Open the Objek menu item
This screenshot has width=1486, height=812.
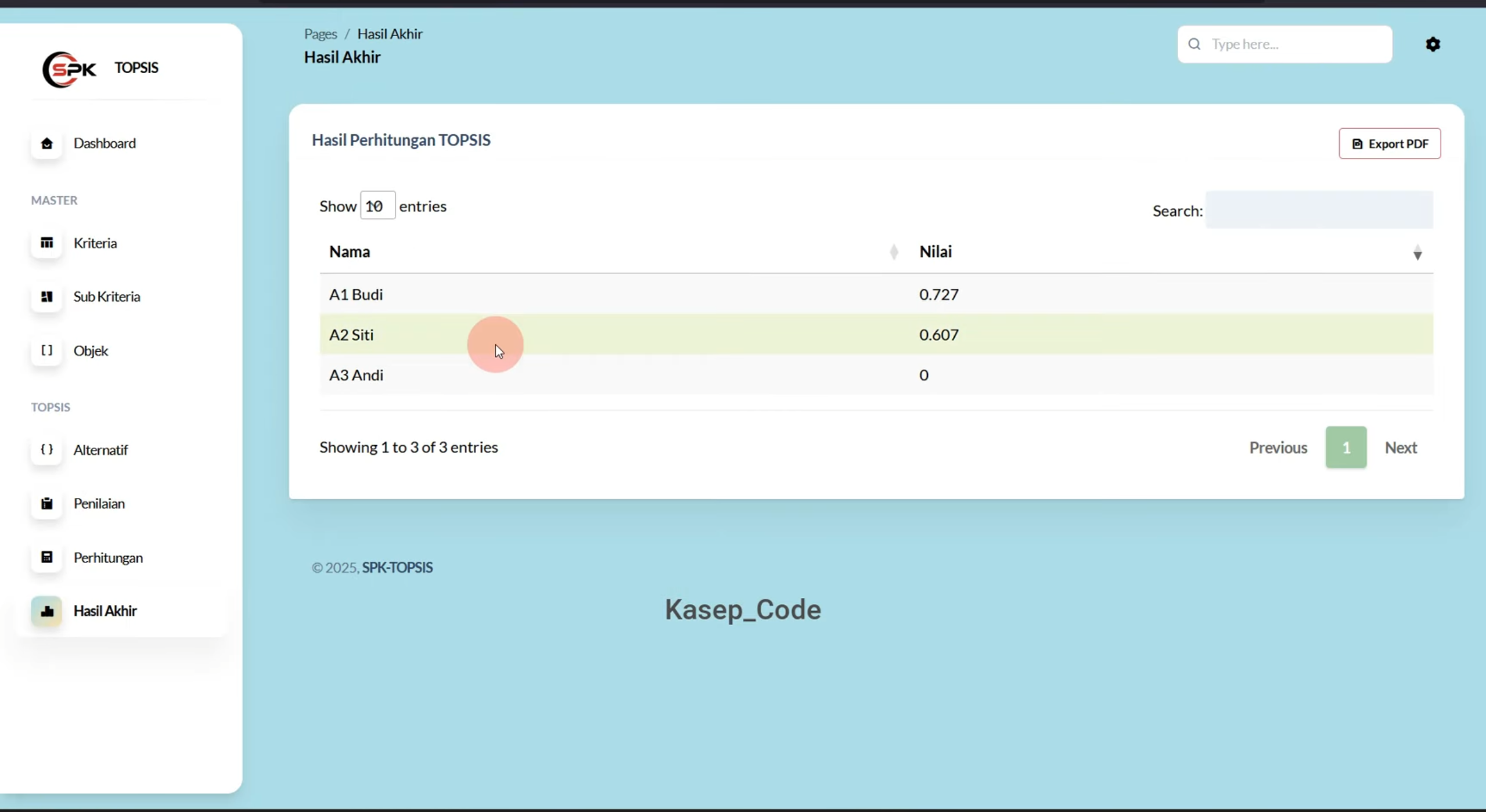(91, 351)
